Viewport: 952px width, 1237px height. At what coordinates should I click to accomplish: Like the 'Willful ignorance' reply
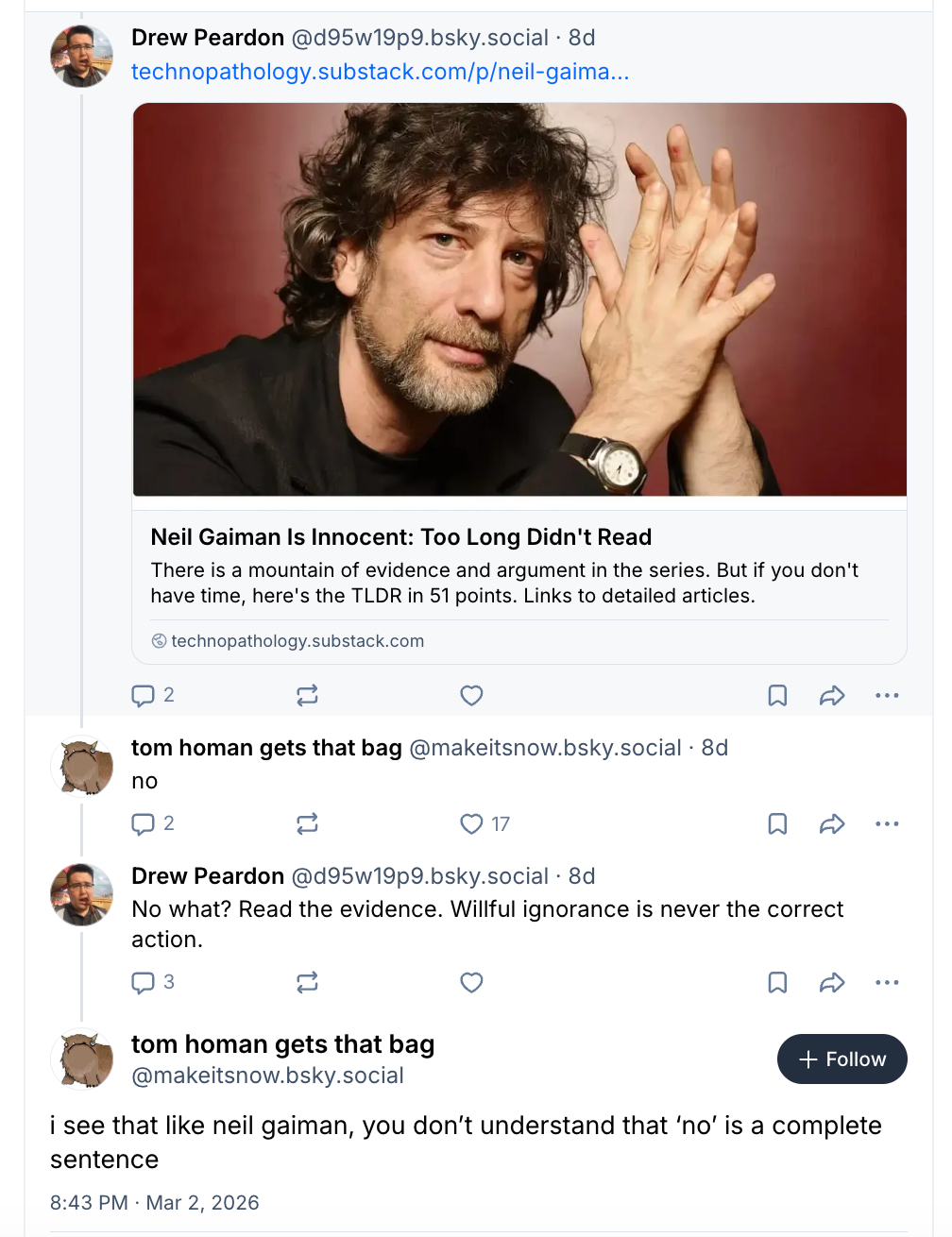coord(471,983)
